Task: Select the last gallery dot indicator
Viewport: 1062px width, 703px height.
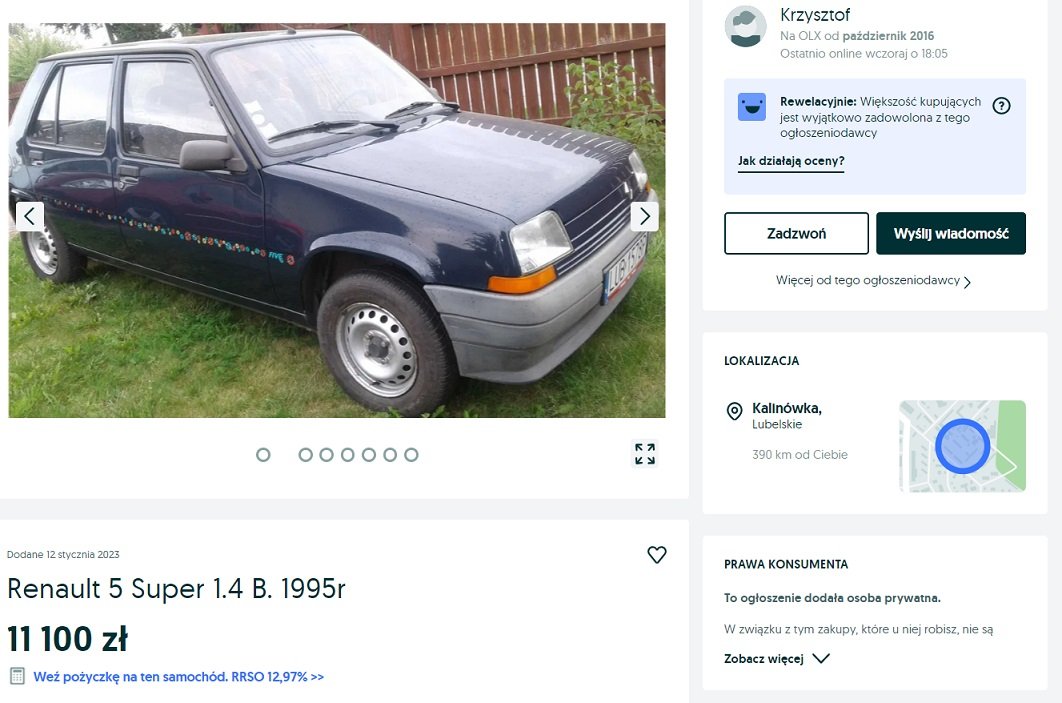Action: point(411,455)
